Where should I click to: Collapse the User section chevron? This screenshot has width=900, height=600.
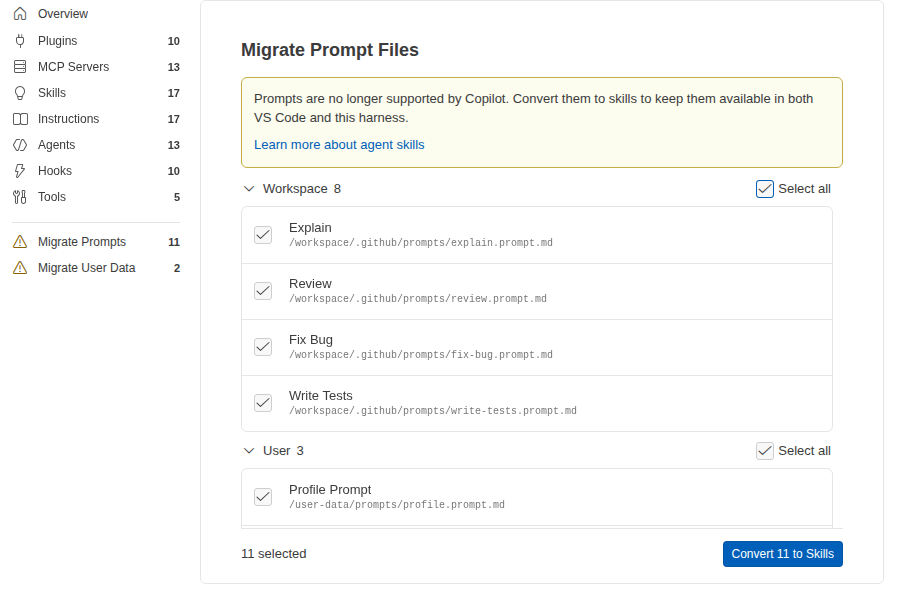pos(249,451)
